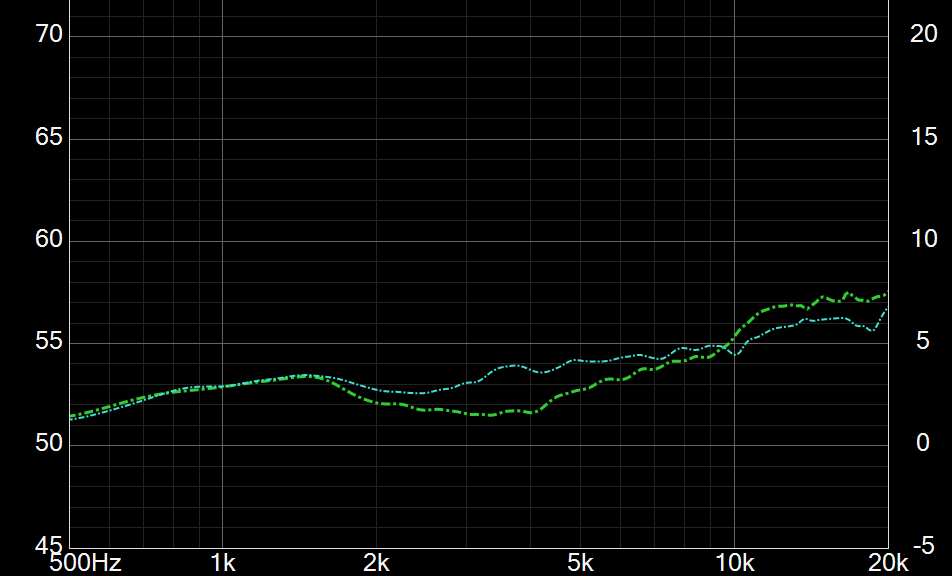Click the 2k frequency axis label
952x576 pixels.
[376, 563]
